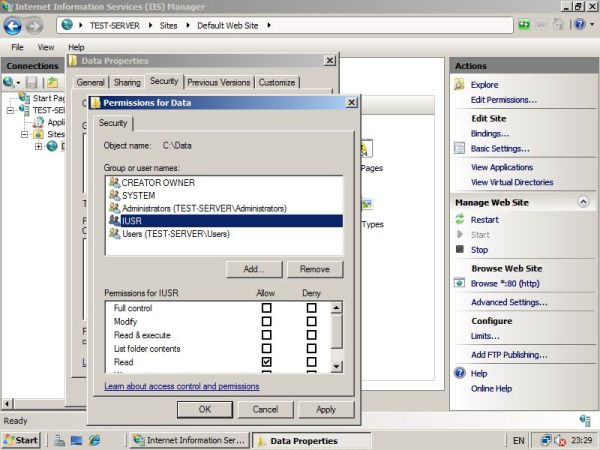This screenshot has width=600, height=450.
Task: Click the Browse *:80 web page icon
Action: pyautogui.click(x=459, y=283)
